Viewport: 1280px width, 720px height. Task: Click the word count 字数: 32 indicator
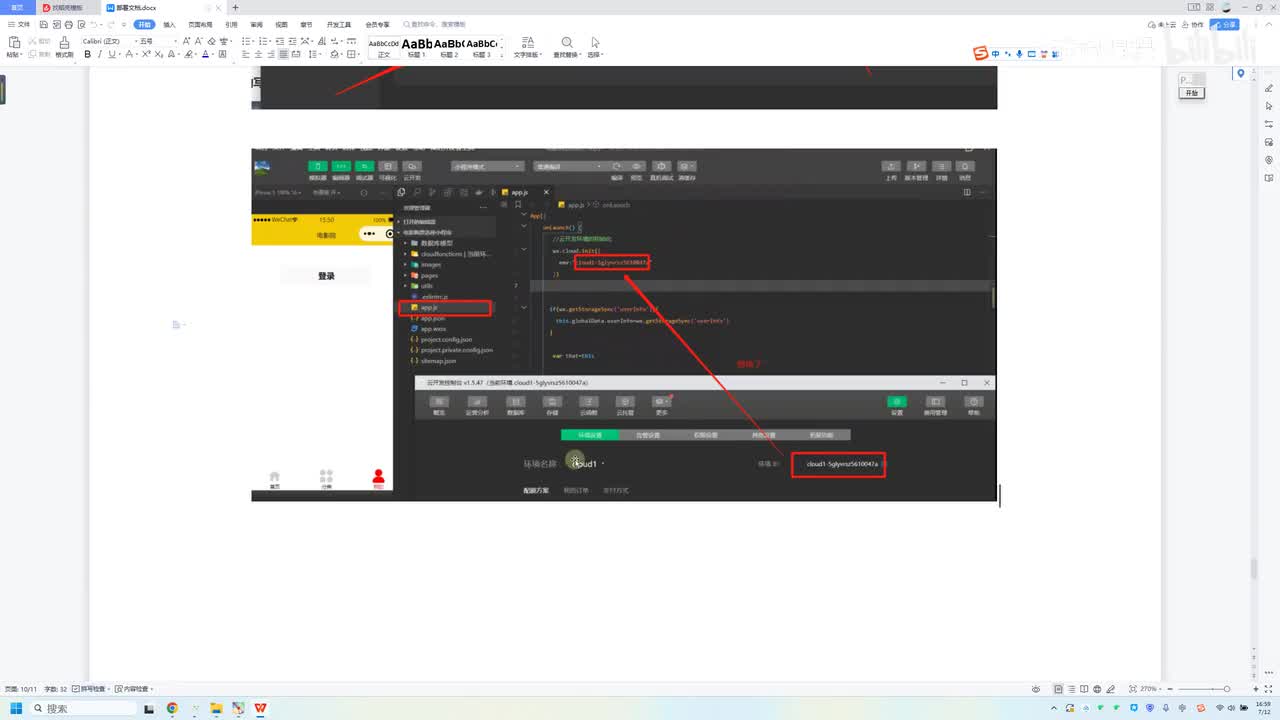click(x=56, y=690)
